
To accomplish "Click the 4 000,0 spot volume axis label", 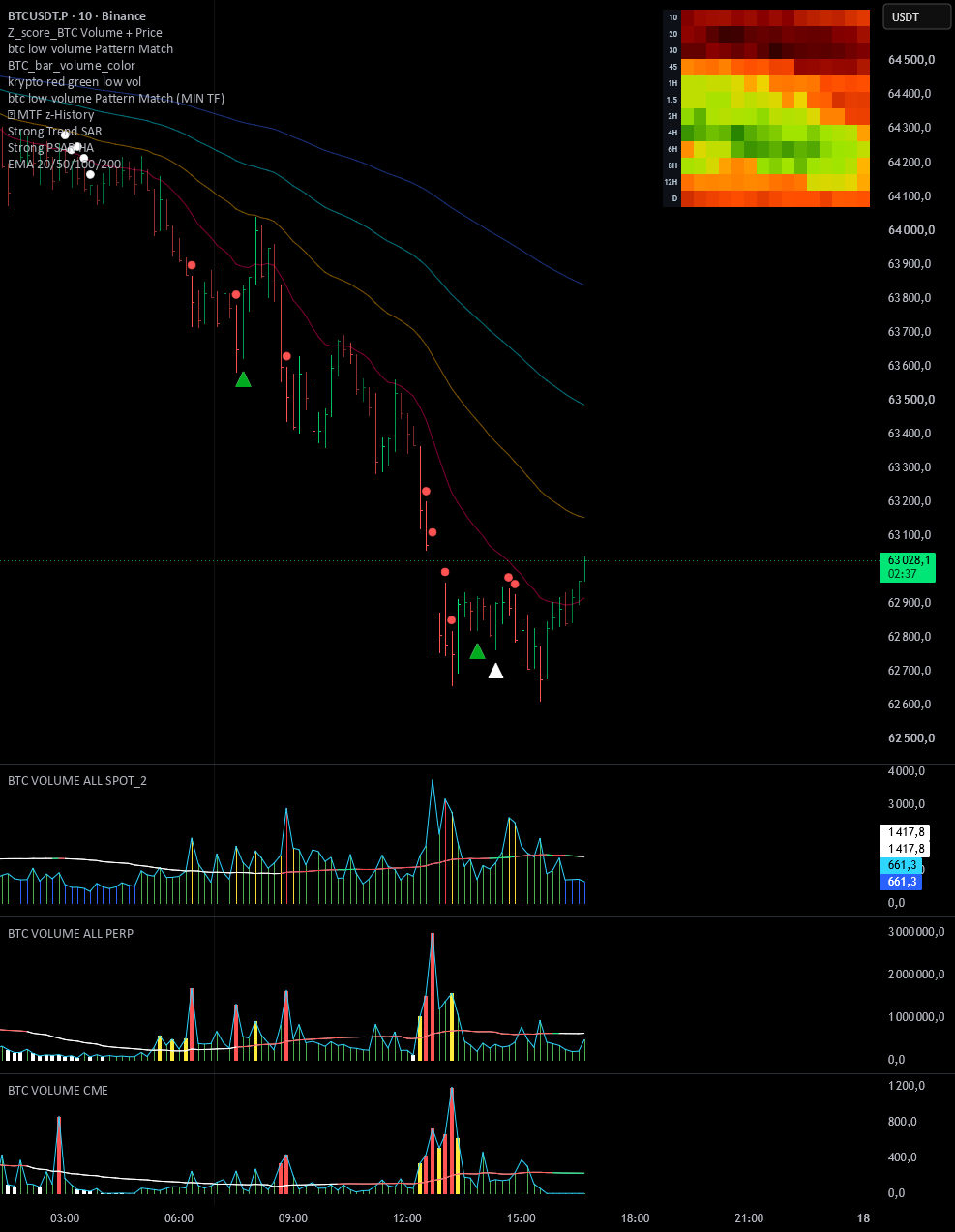I will pos(906,771).
